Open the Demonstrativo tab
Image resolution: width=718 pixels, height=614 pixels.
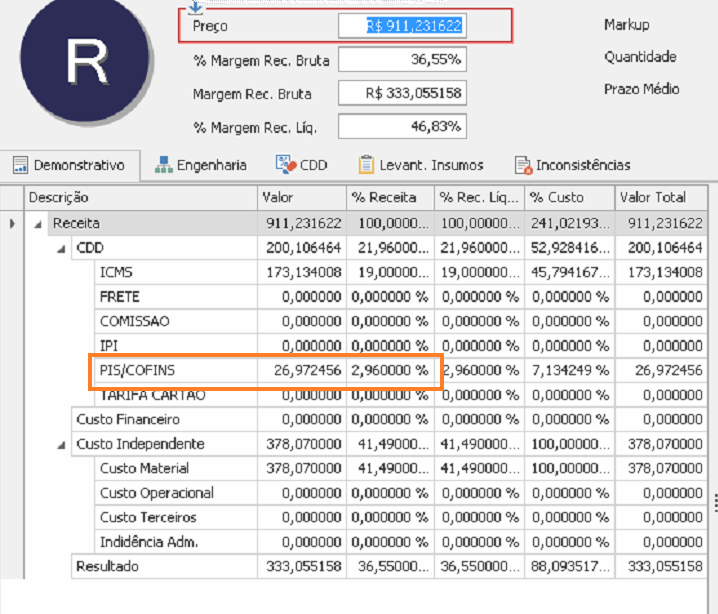(x=70, y=165)
